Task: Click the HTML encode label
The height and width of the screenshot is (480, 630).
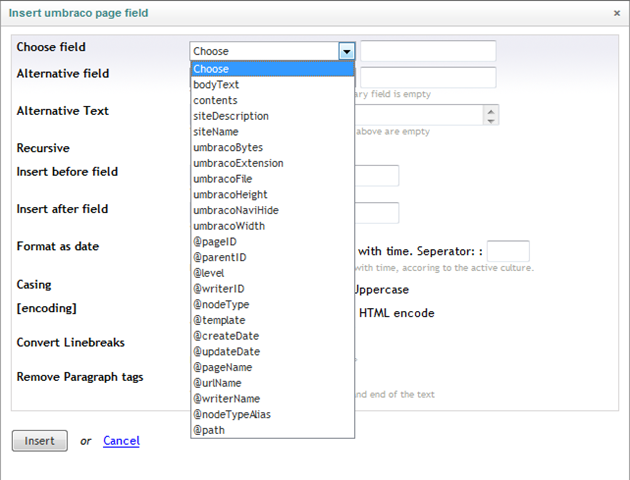Action: click(x=397, y=313)
